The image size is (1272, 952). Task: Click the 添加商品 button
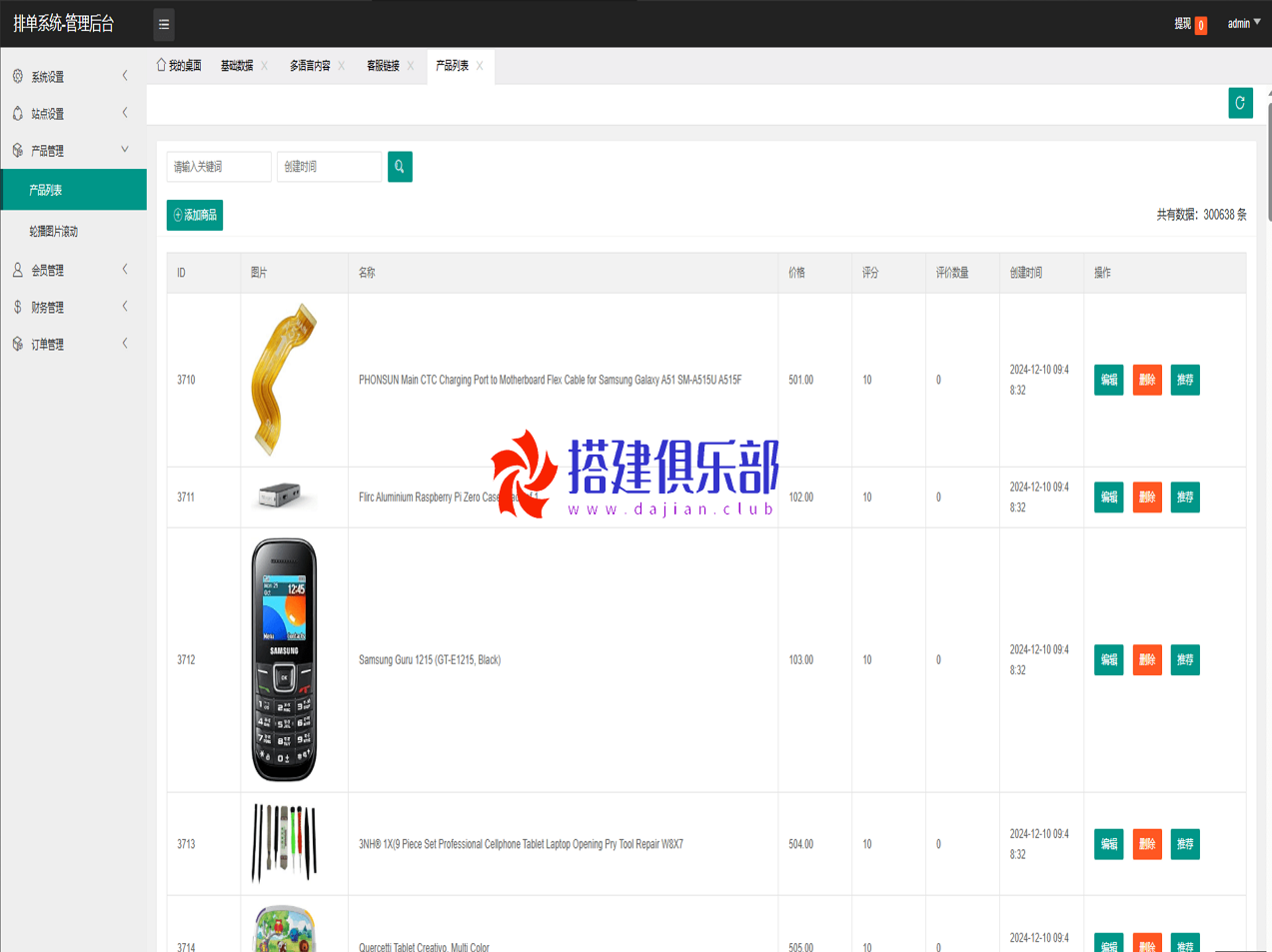click(x=195, y=215)
